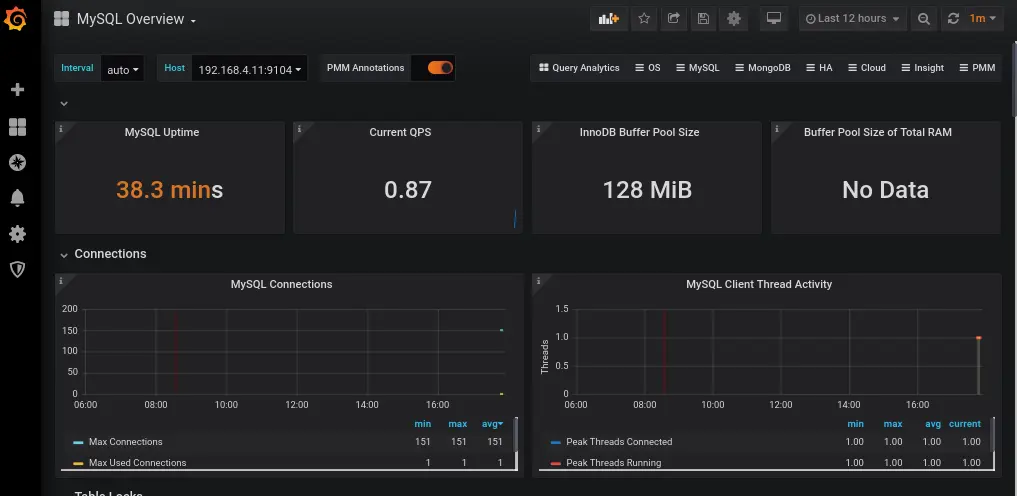Viewport: 1017px width, 496px height.
Task: Refresh the dashboard now
Action: point(953,19)
